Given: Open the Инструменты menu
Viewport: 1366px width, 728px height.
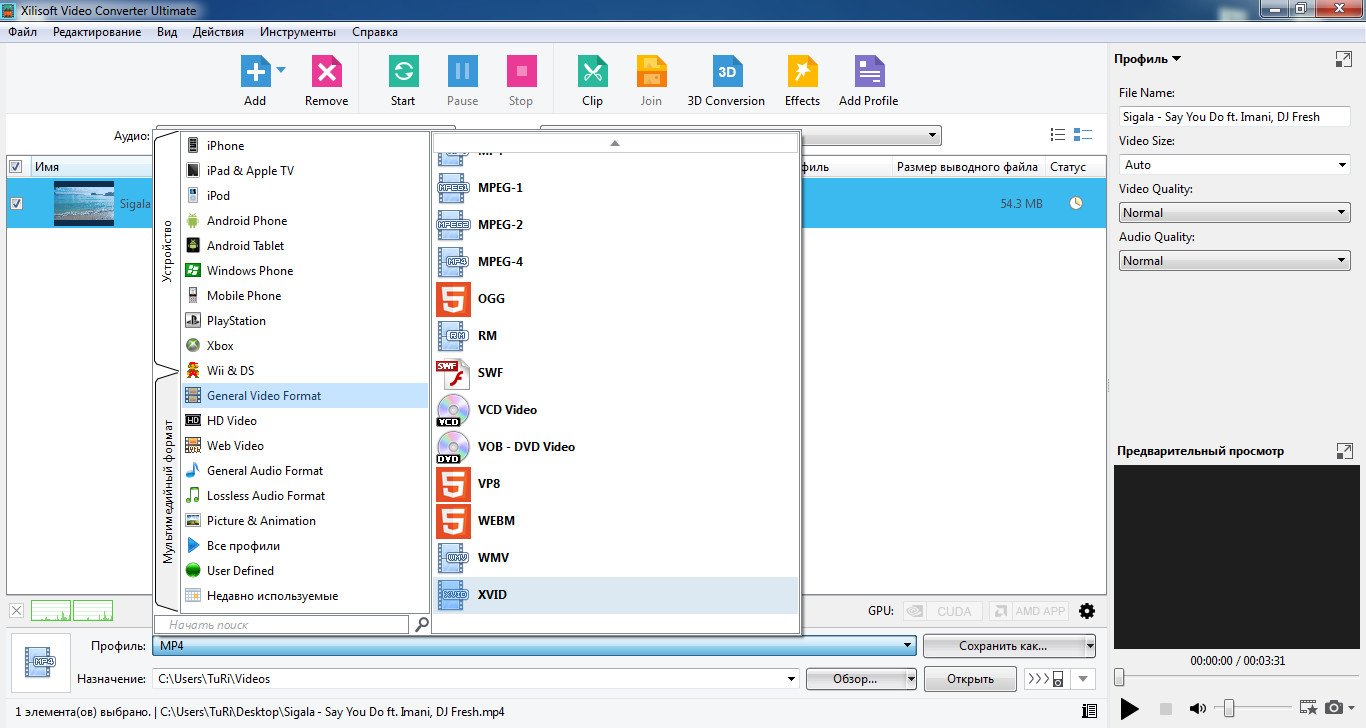Looking at the screenshot, I should tap(298, 32).
